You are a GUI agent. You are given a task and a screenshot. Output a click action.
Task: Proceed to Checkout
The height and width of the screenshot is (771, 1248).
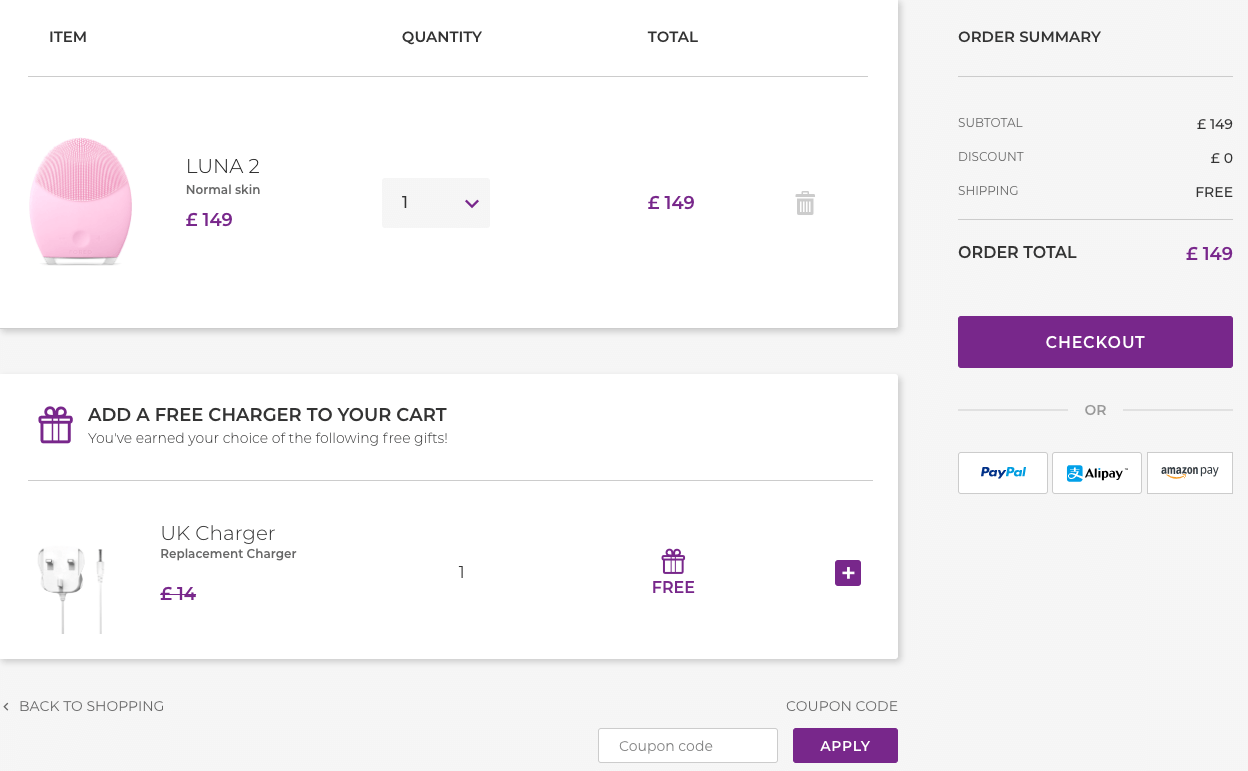(x=1095, y=342)
